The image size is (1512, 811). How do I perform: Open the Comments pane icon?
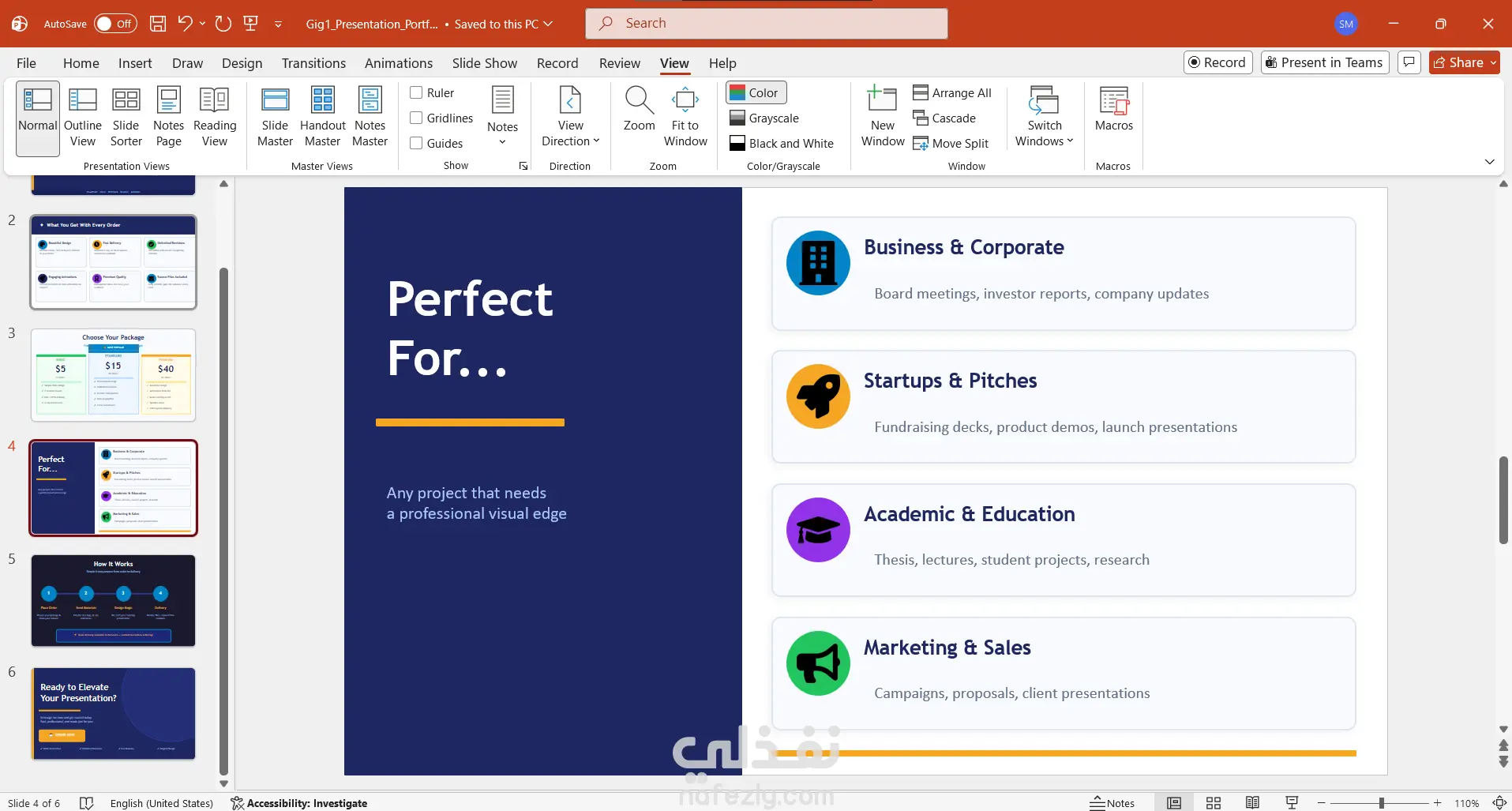click(1409, 62)
